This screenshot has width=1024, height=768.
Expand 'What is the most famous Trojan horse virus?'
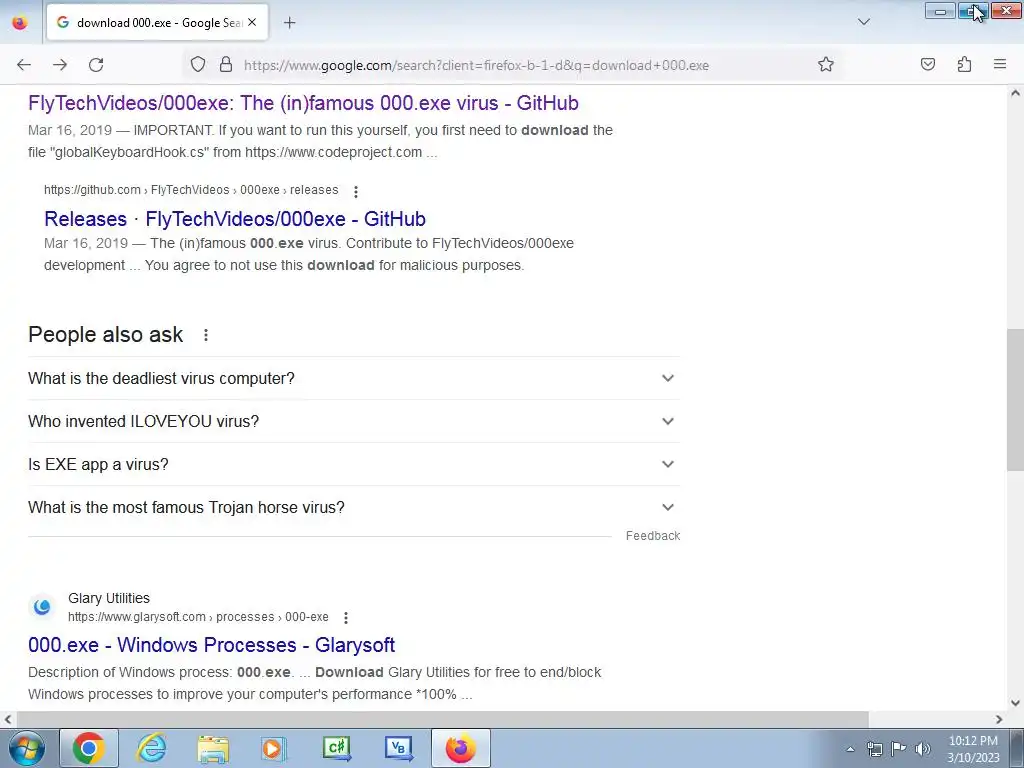353,507
